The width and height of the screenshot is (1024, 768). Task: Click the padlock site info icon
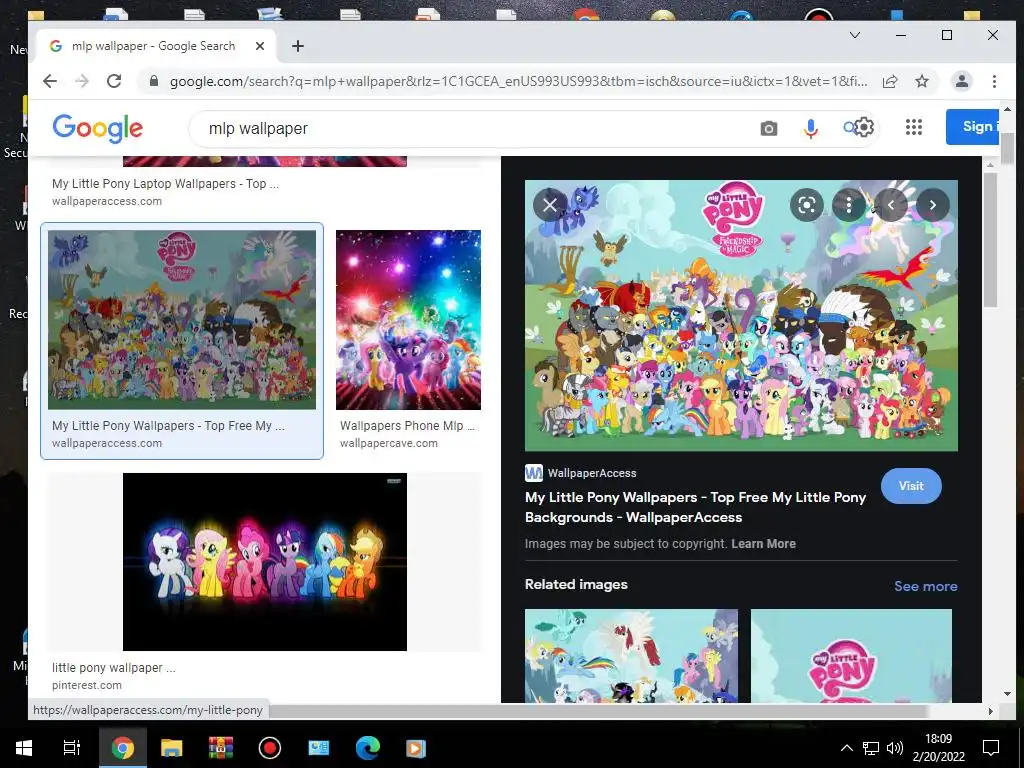pyautogui.click(x=154, y=81)
